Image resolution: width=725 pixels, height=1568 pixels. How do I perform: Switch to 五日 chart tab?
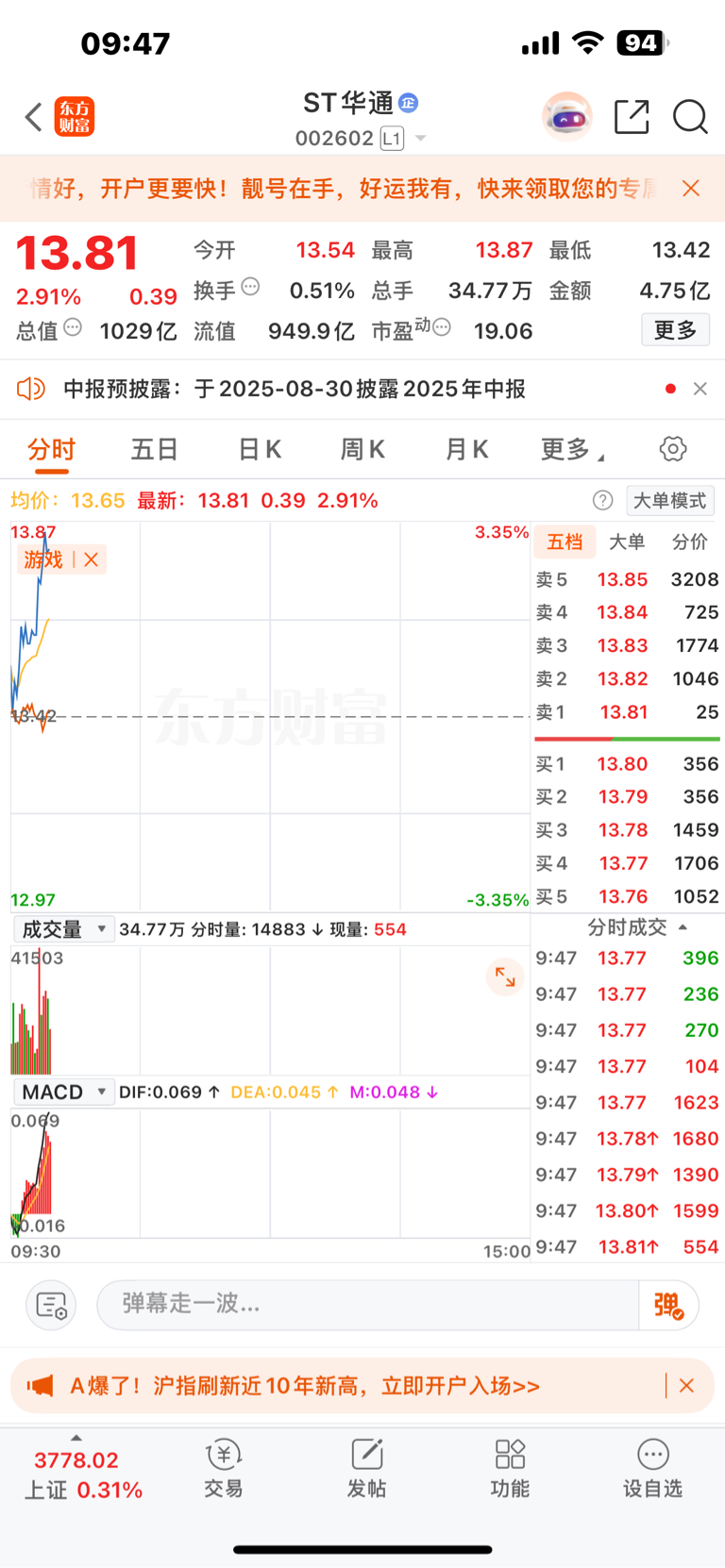pos(155,449)
